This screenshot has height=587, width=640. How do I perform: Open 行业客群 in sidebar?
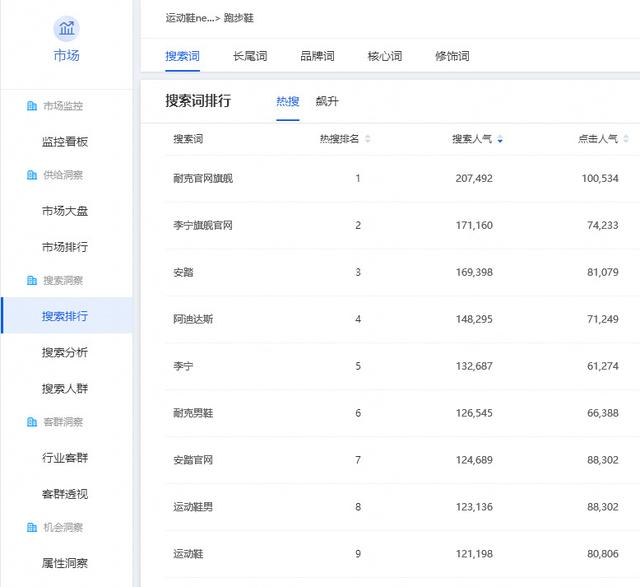(x=65, y=458)
